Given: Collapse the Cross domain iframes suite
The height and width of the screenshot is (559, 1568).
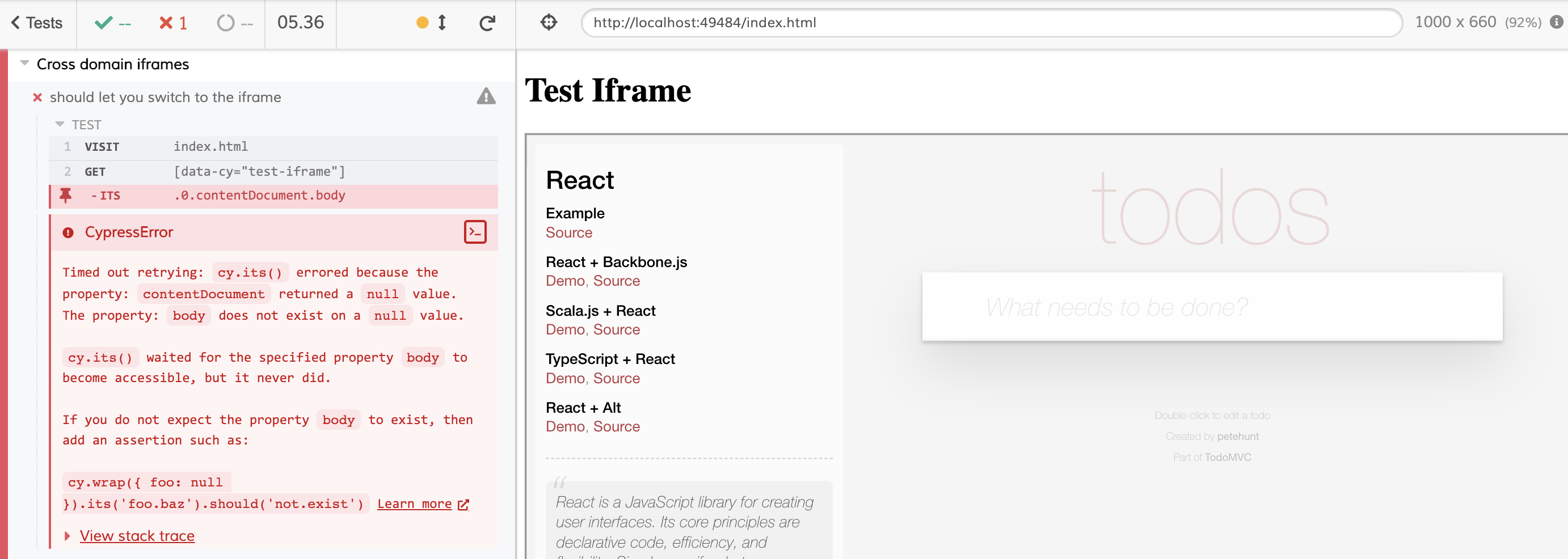Looking at the screenshot, I should pyautogui.click(x=25, y=63).
